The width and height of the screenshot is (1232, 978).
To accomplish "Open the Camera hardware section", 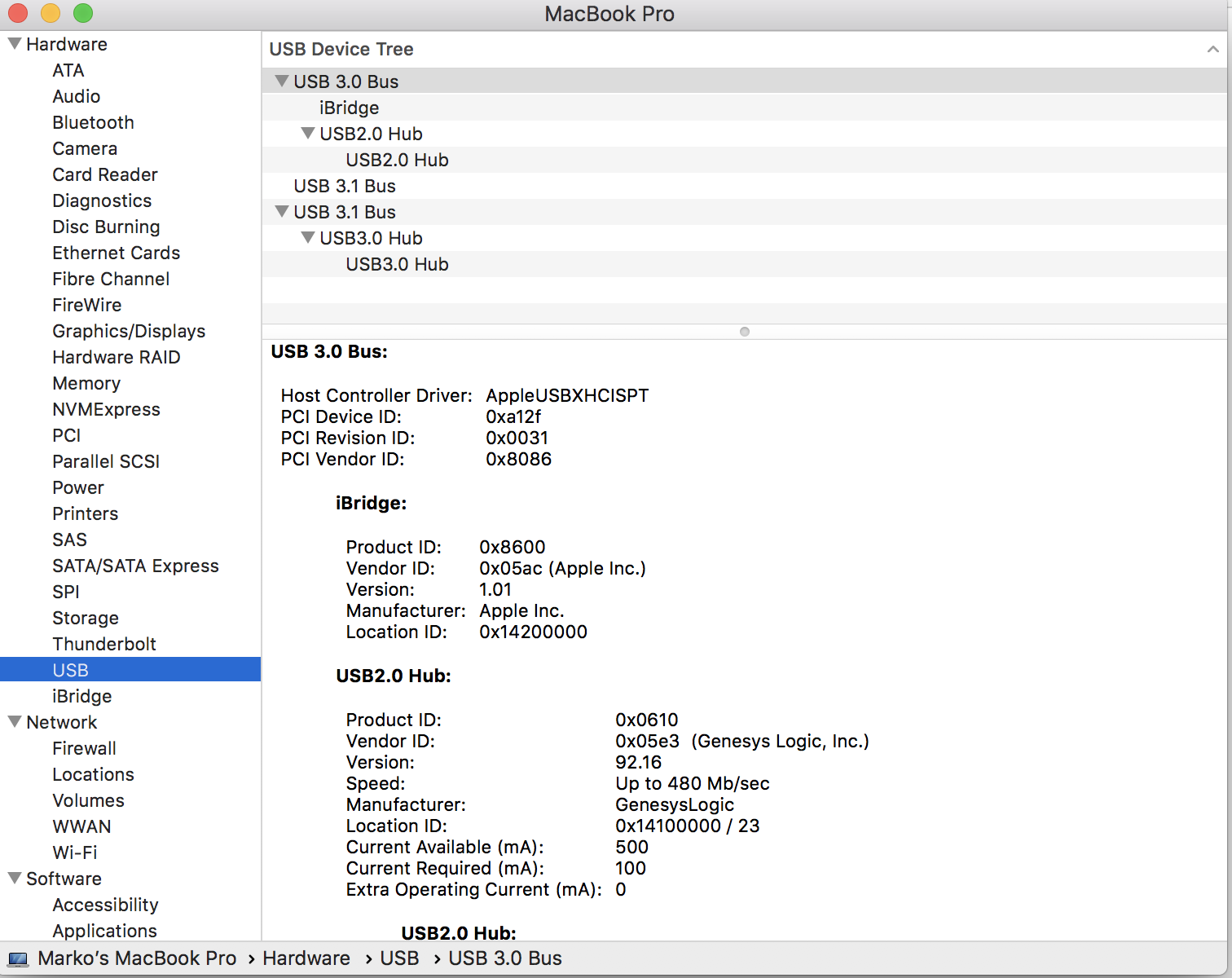I will click(x=85, y=148).
